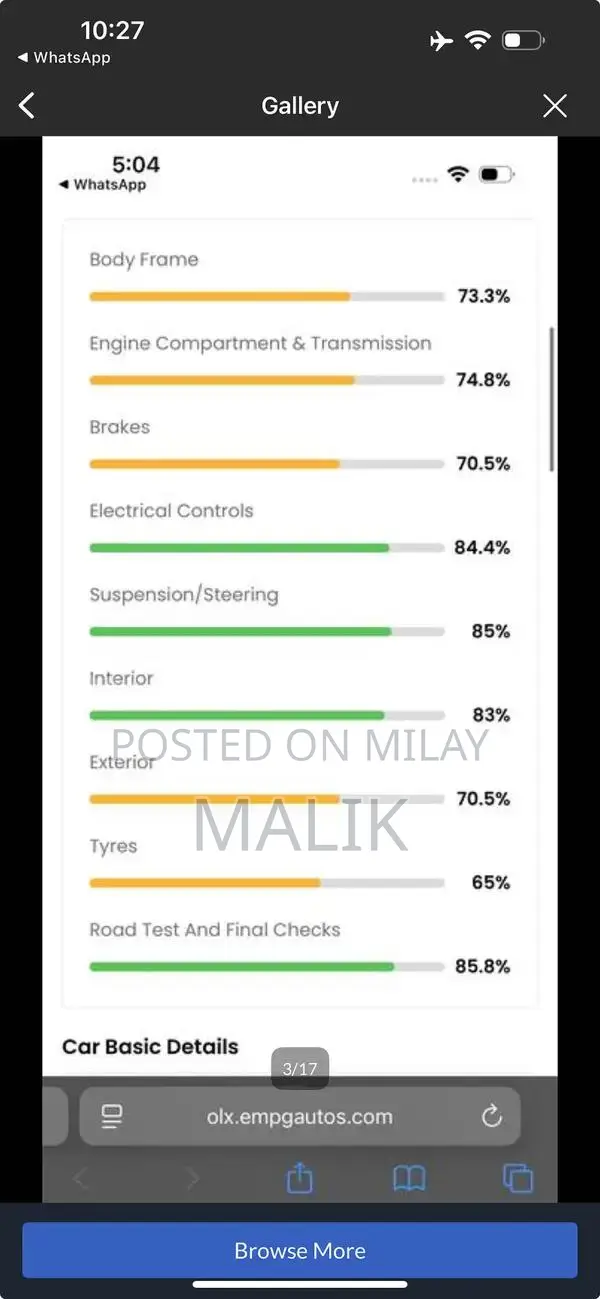Tap the olx.empgautos.com address field
Viewport: 600px width, 1299px height.
point(300,1117)
